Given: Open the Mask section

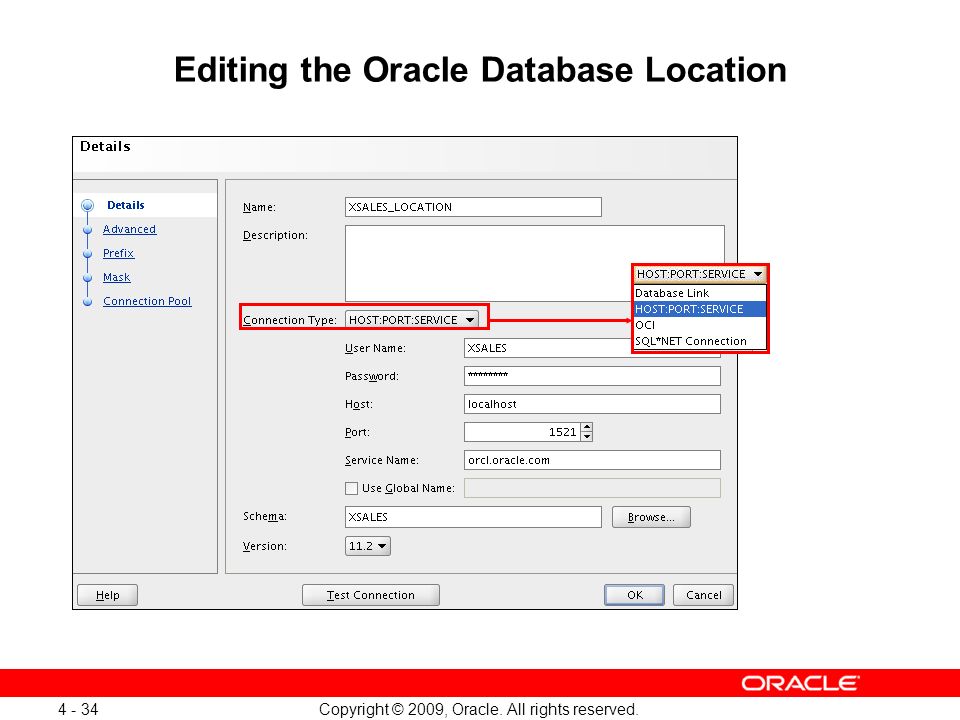Looking at the screenshot, I should pos(116,277).
